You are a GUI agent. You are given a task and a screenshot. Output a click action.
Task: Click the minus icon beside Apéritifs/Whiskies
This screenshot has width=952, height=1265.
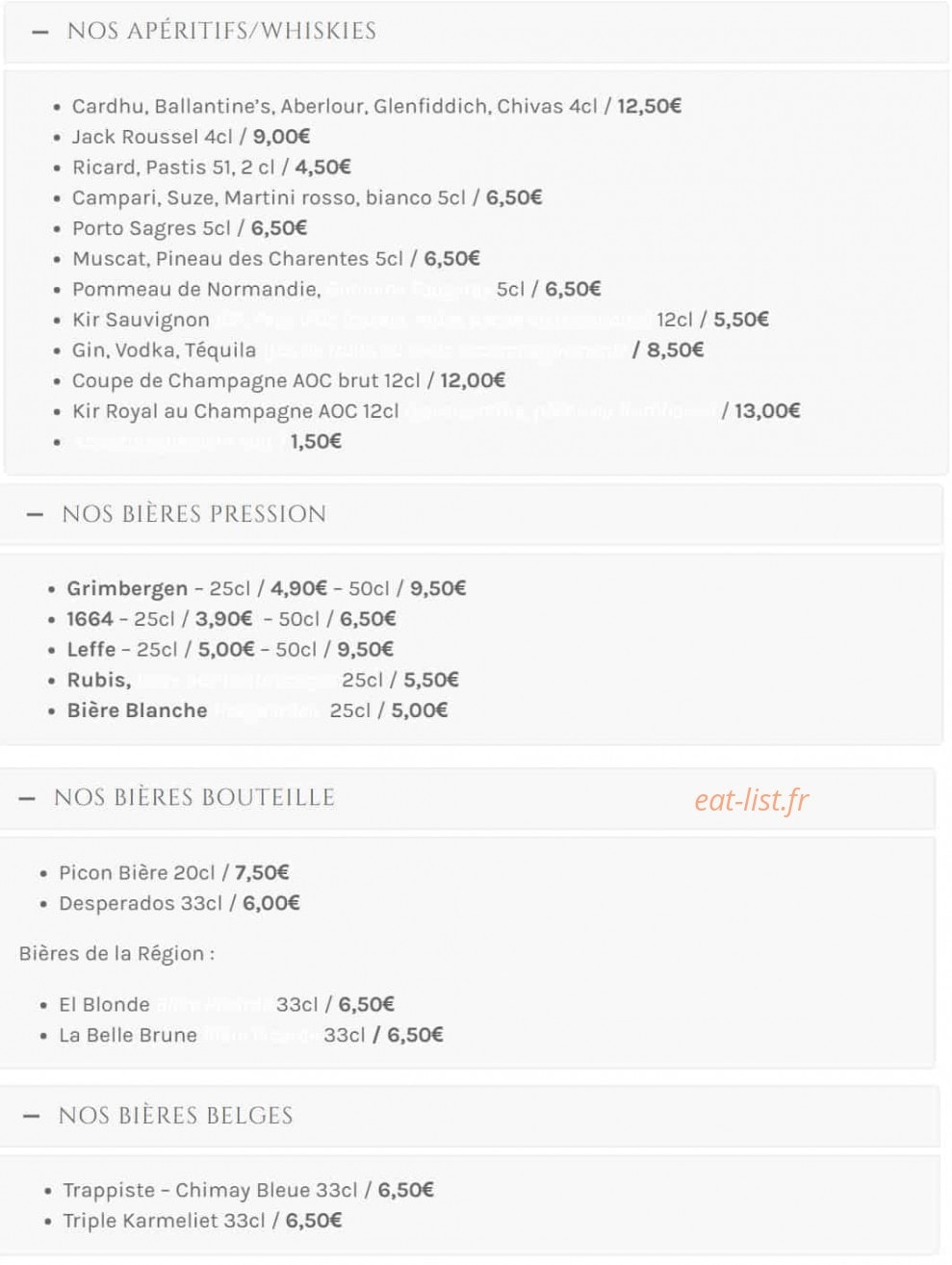[39, 32]
